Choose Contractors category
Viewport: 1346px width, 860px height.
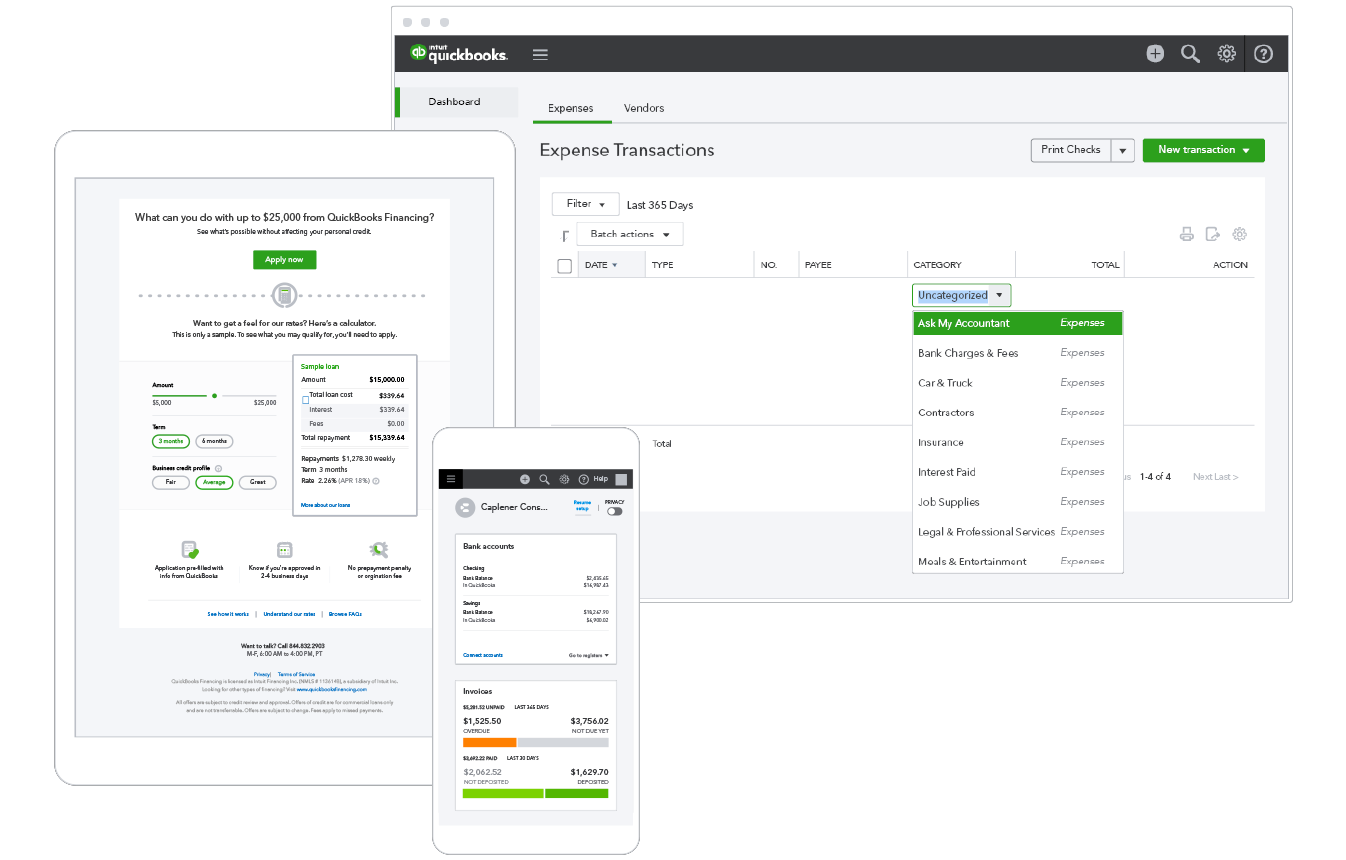click(1018, 412)
